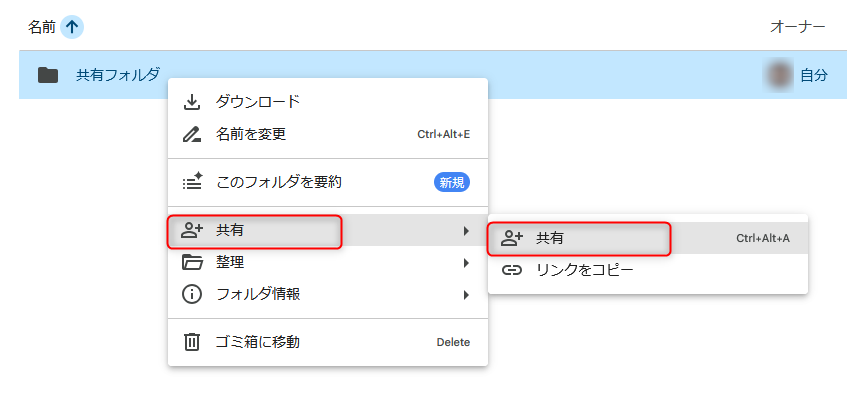
Task: Click the owner avatar next to 自分
Action: [780, 75]
